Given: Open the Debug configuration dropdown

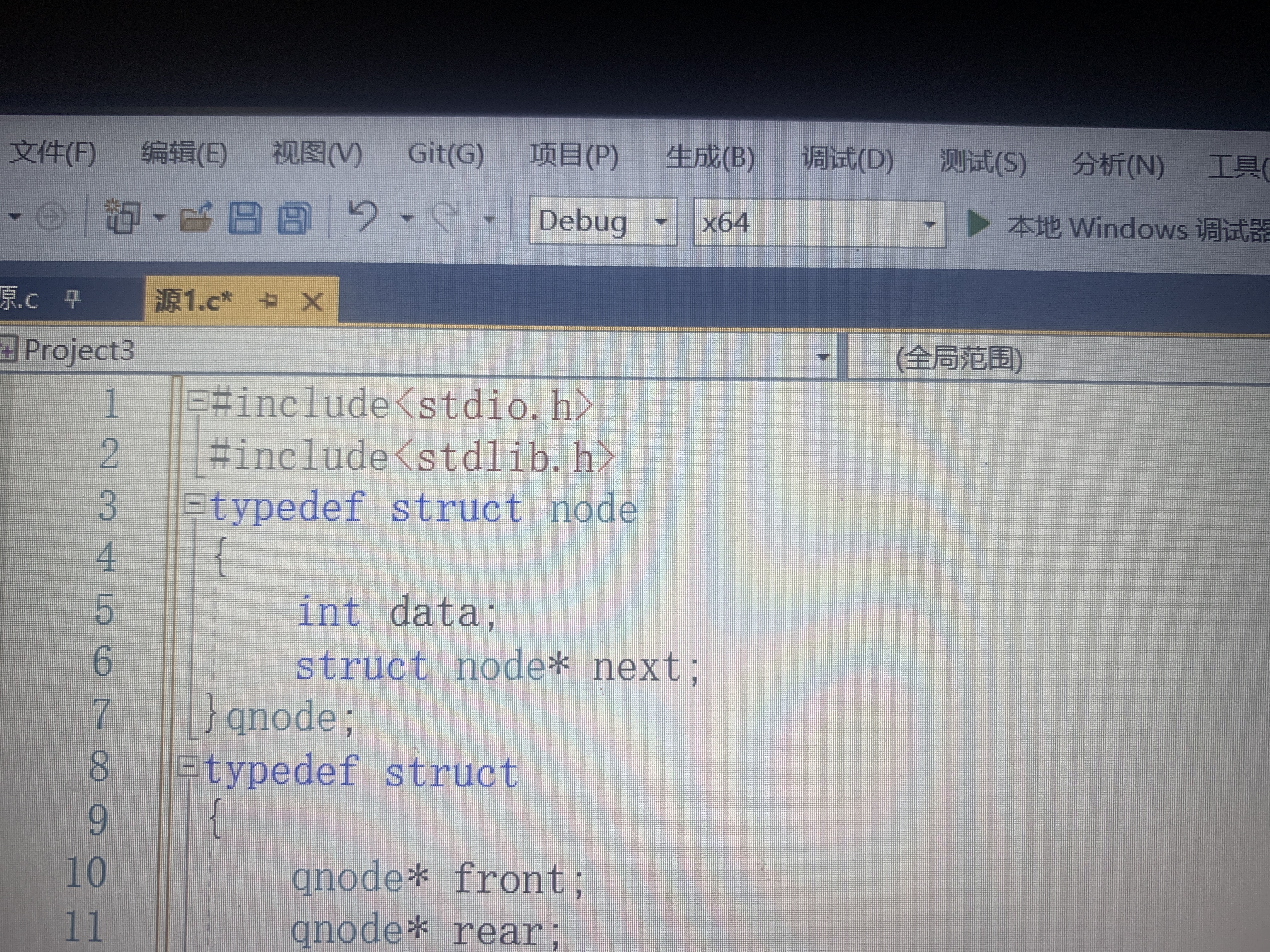Looking at the screenshot, I should (x=603, y=222).
